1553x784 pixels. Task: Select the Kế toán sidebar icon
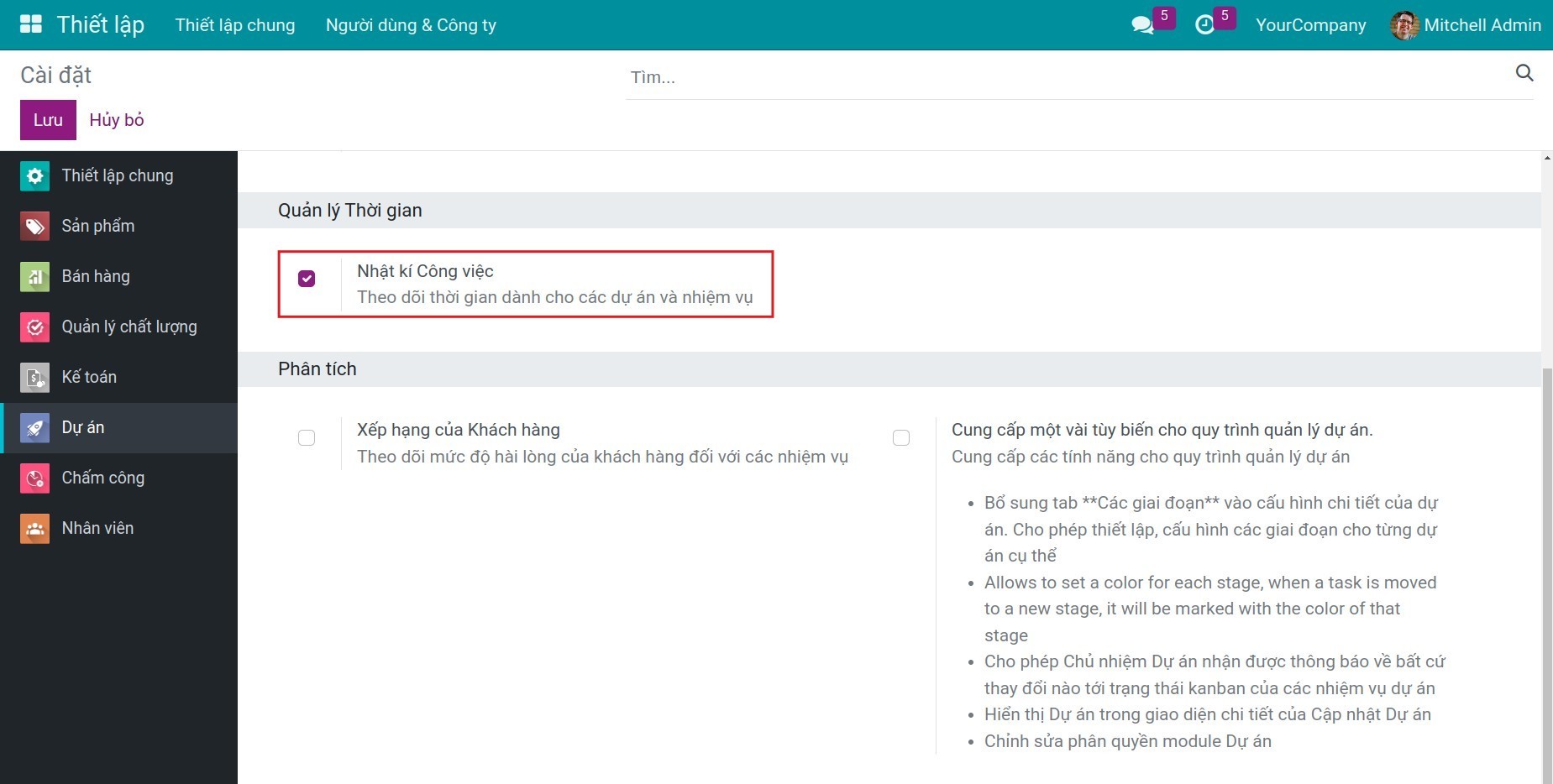click(x=34, y=377)
